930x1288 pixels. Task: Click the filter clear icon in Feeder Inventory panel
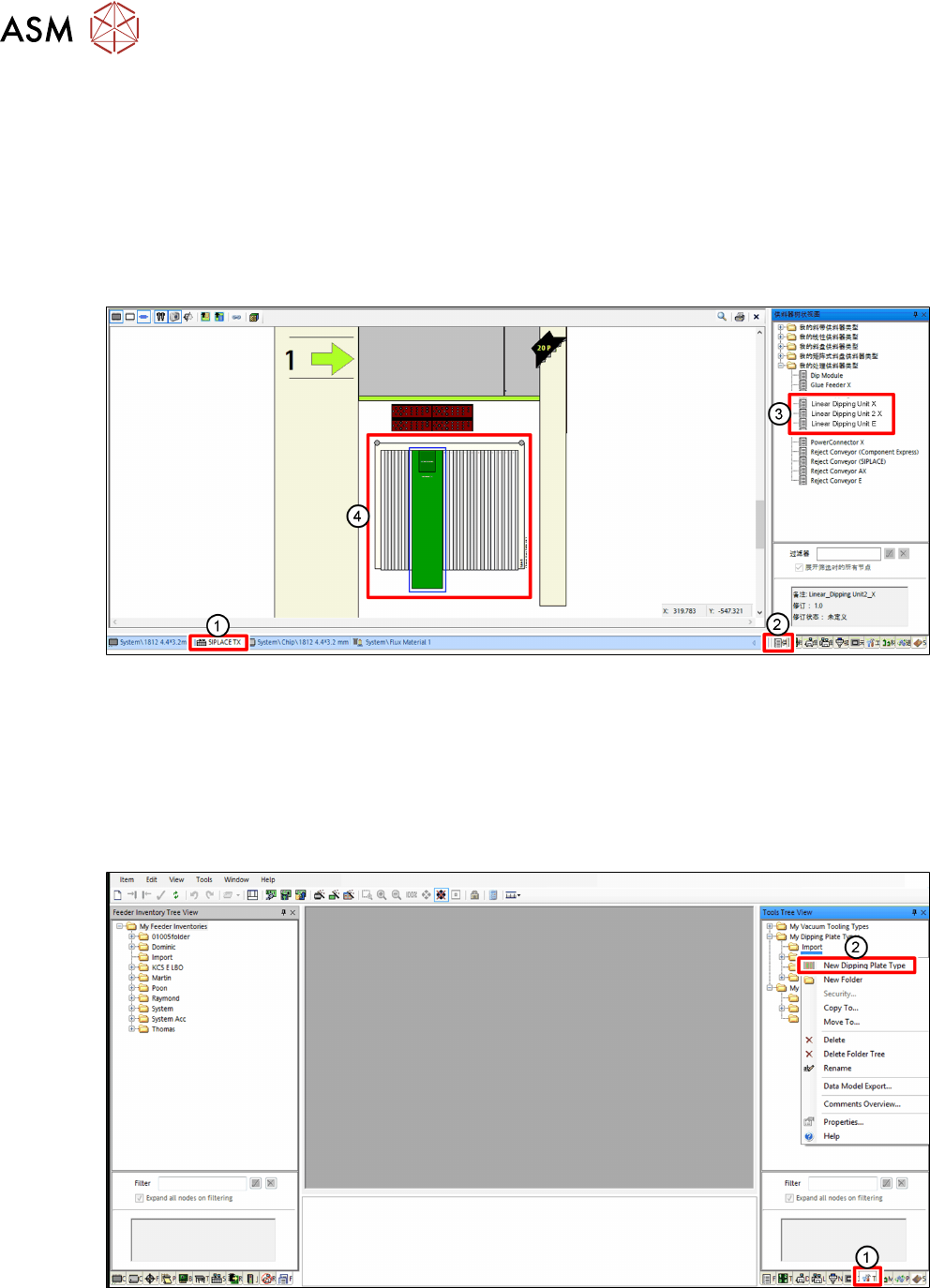click(x=271, y=1183)
